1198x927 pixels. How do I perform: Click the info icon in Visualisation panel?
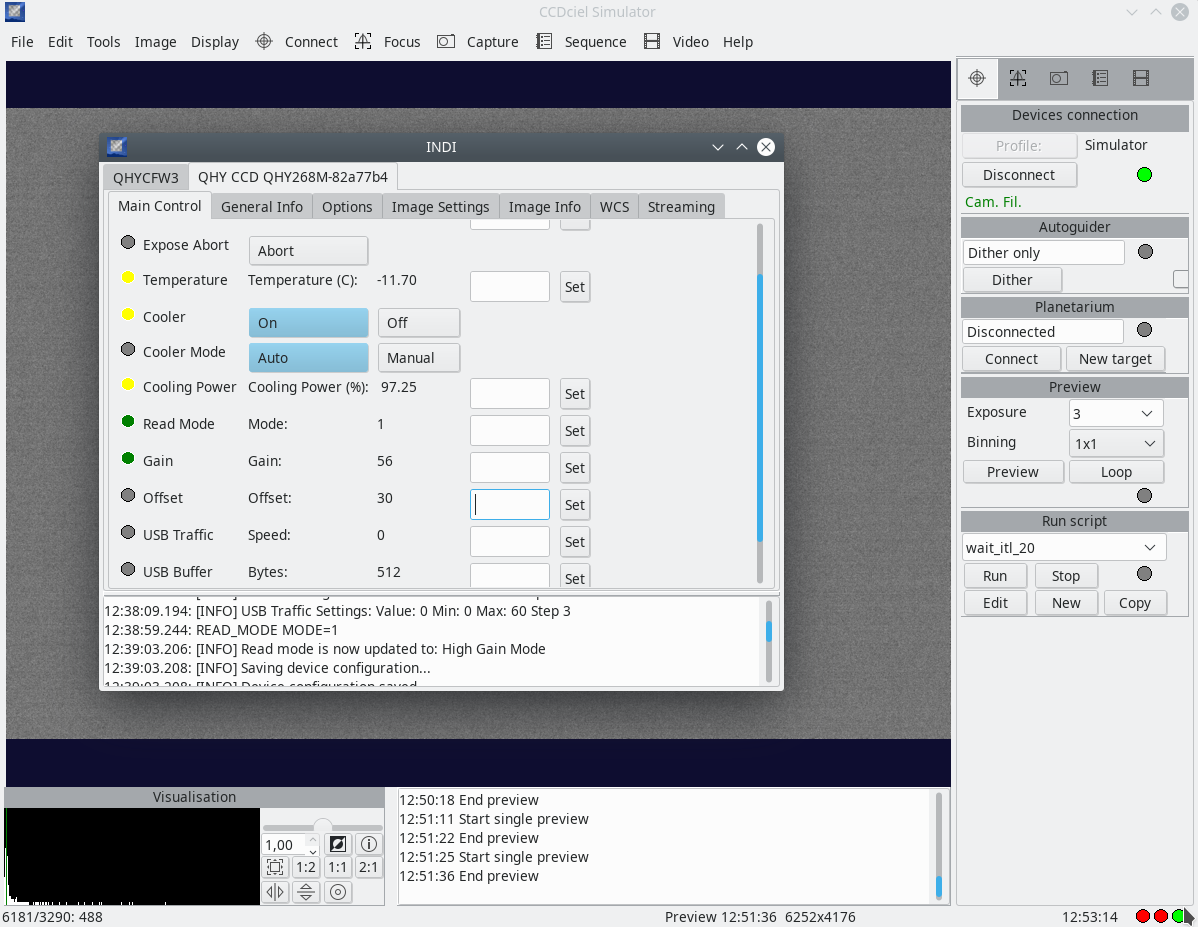point(369,844)
